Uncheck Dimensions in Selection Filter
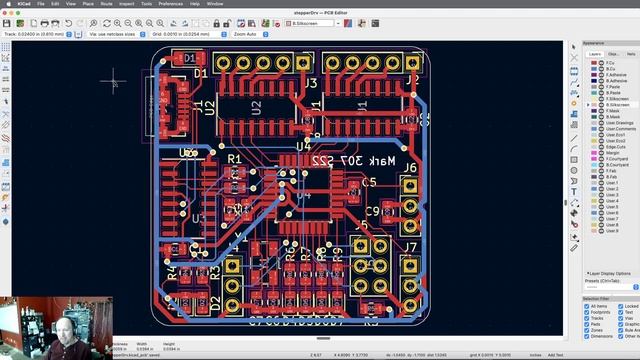The image size is (640, 360). point(587,336)
